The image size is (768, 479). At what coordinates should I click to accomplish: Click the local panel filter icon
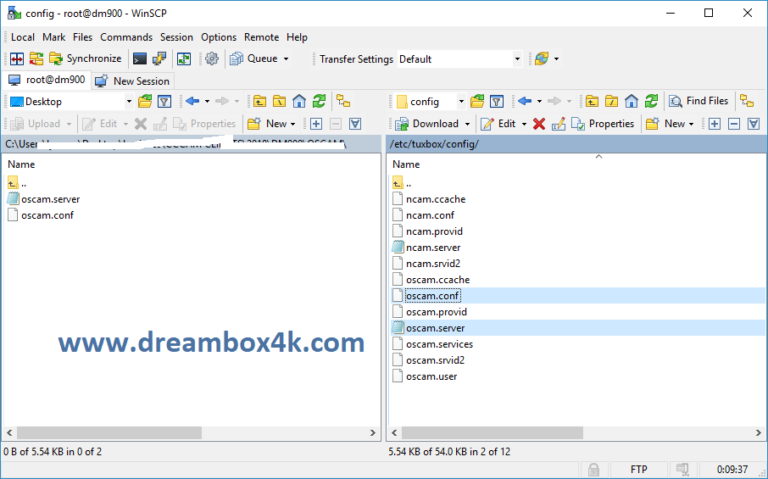pos(165,101)
